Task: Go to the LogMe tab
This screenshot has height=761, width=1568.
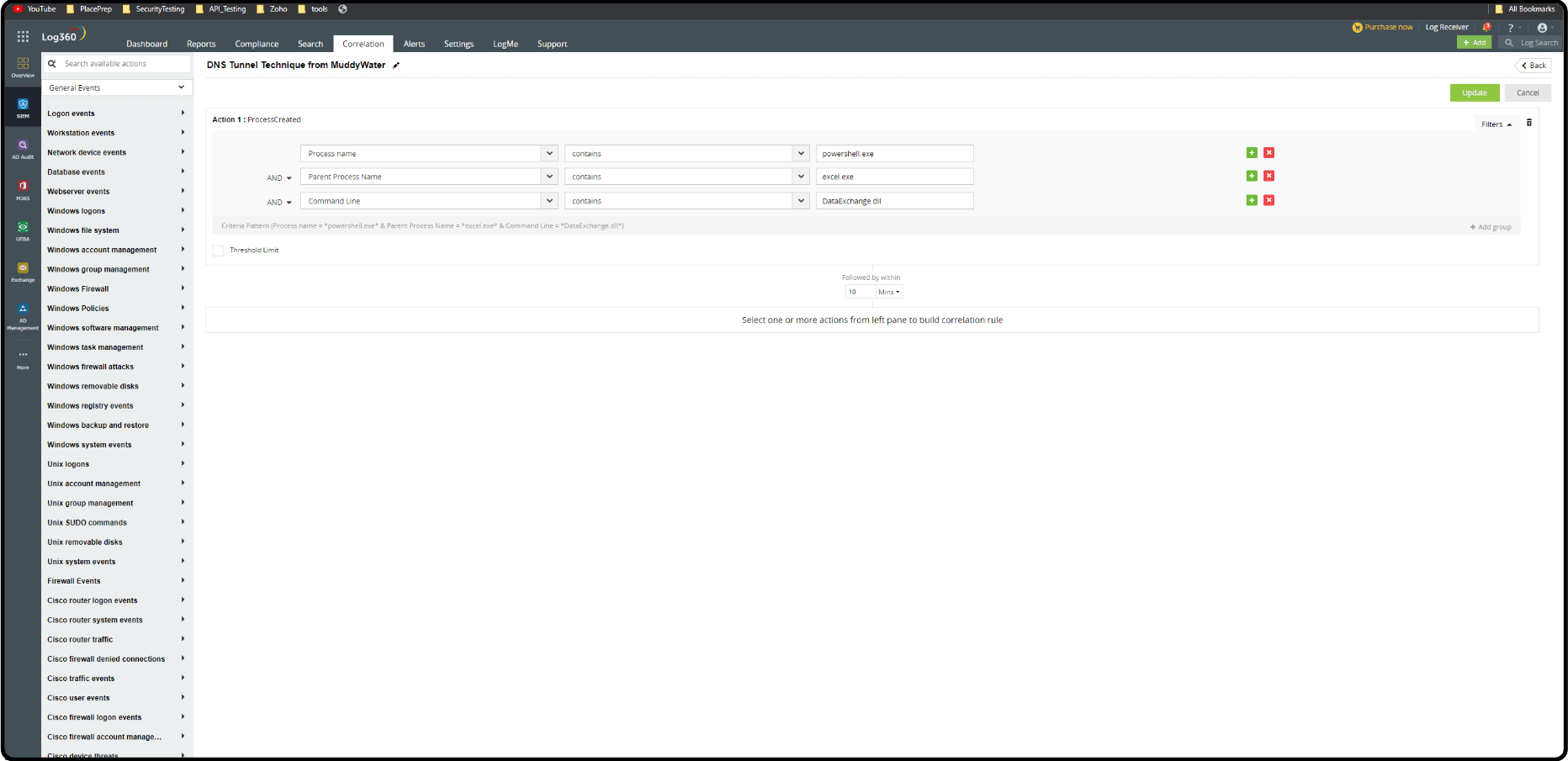Action: click(506, 44)
